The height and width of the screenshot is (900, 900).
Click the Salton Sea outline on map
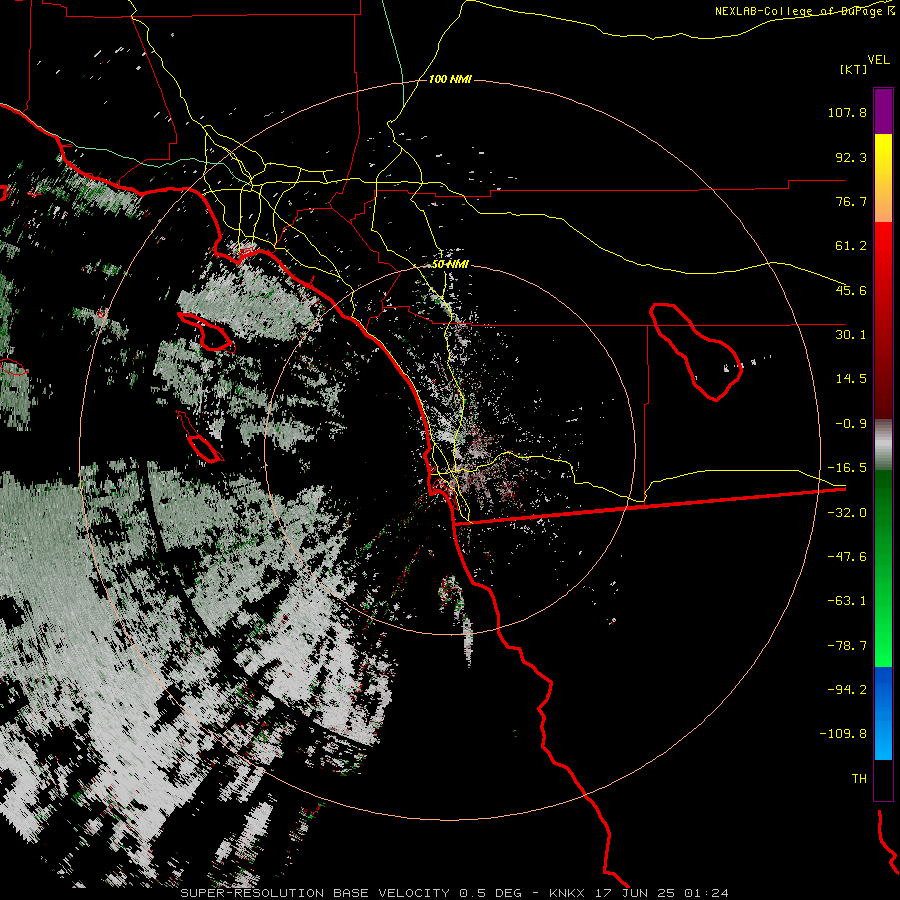(x=696, y=351)
